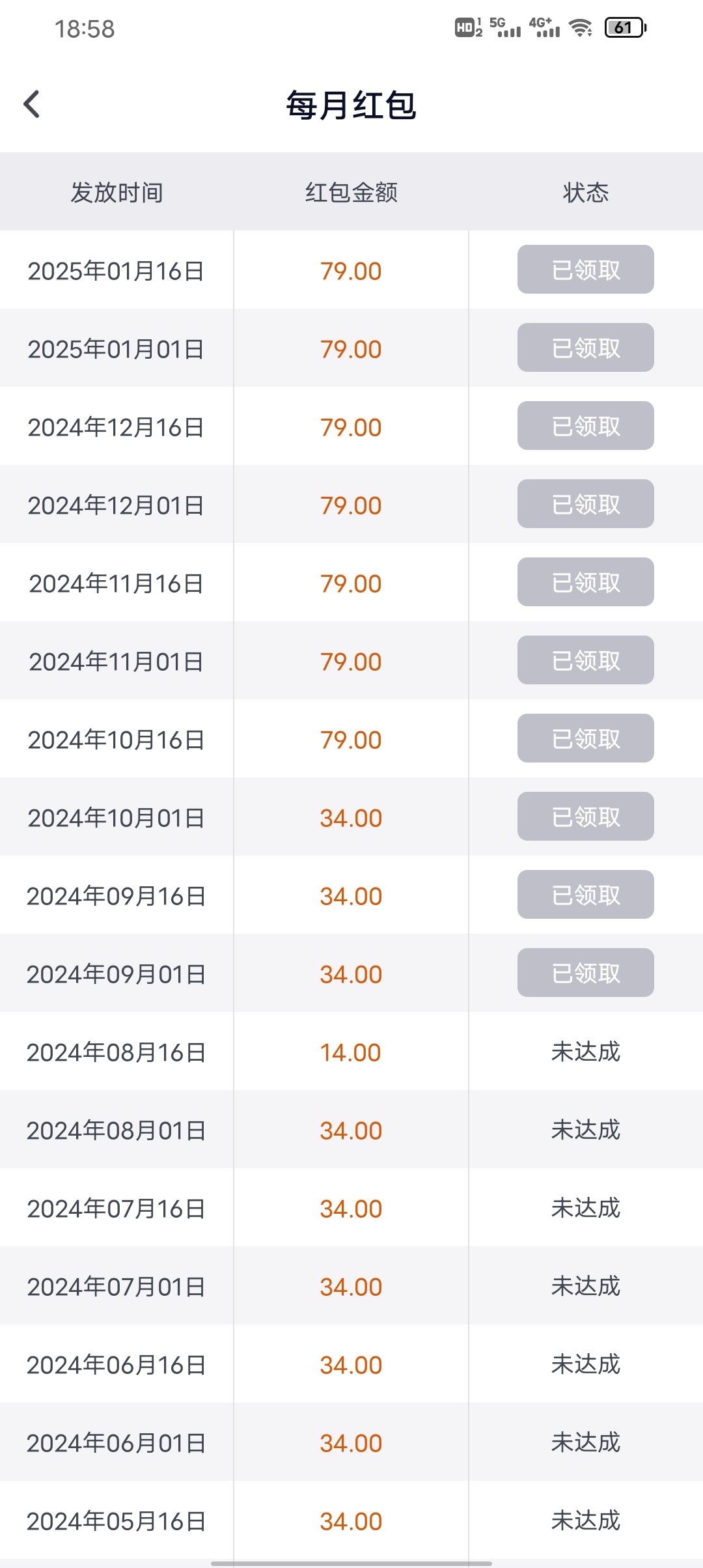Tap 已领取 on the 2024年09月01日 row
Screen dimensions: 703x1568
[585, 973]
